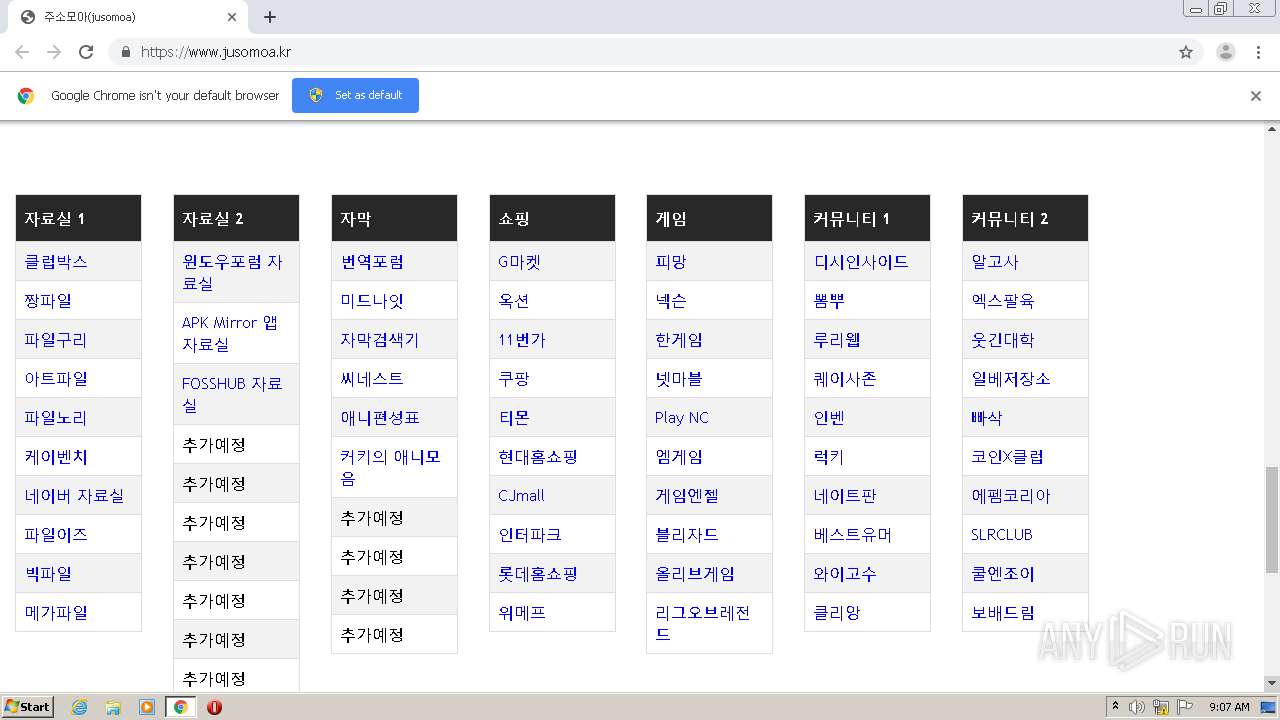Open the 넥슨 link
This screenshot has width=1280, height=720.
pos(671,300)
